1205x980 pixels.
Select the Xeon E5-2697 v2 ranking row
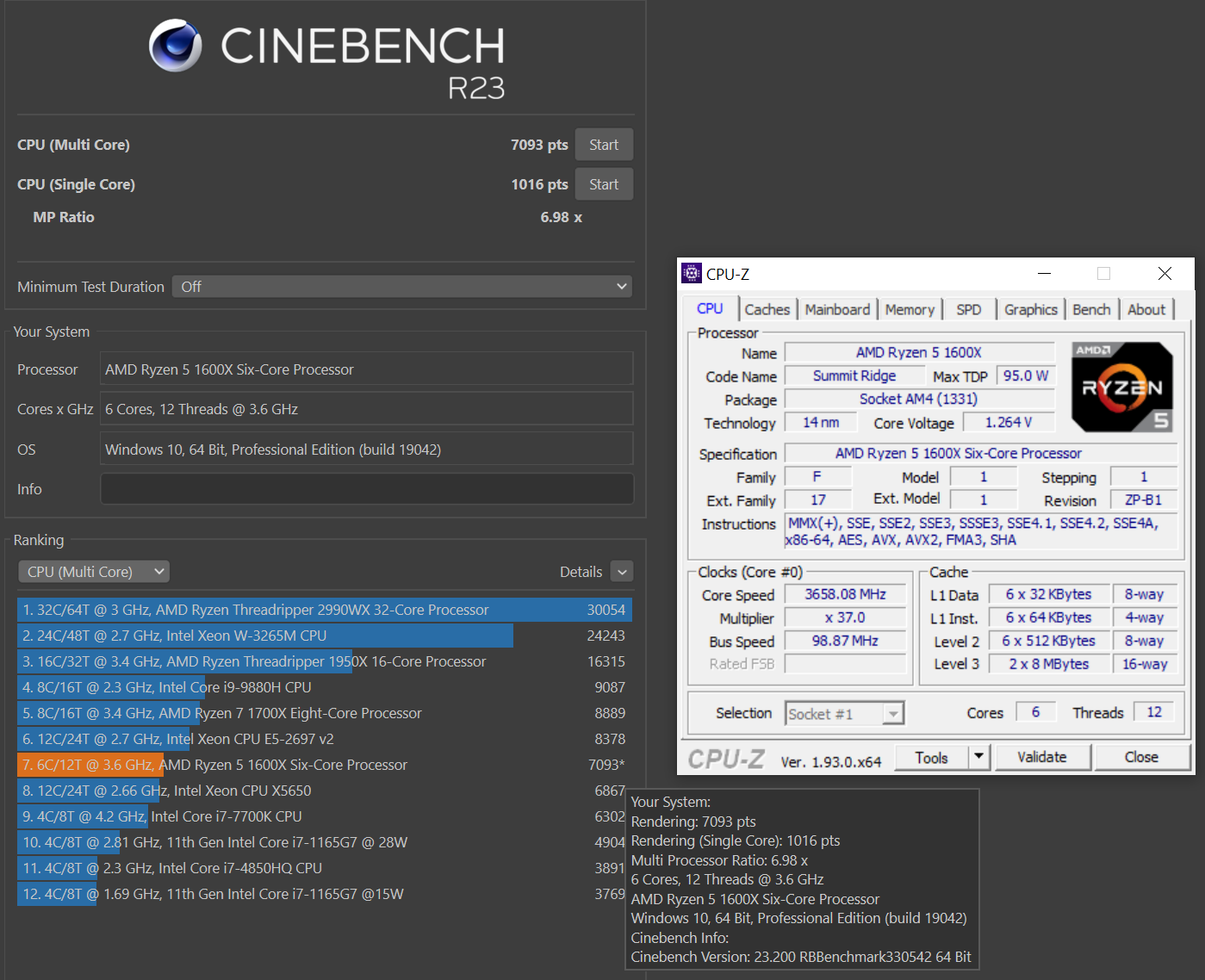pyautogui.click(x=325, y=739)
